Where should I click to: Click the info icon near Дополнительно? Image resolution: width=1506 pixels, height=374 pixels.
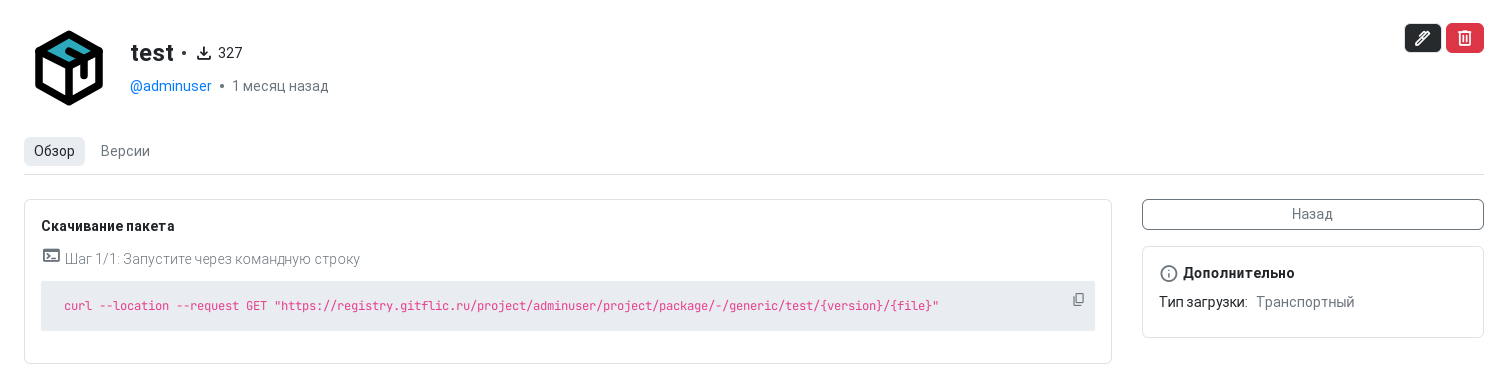pyautogui.click(x=1168, y=273)
